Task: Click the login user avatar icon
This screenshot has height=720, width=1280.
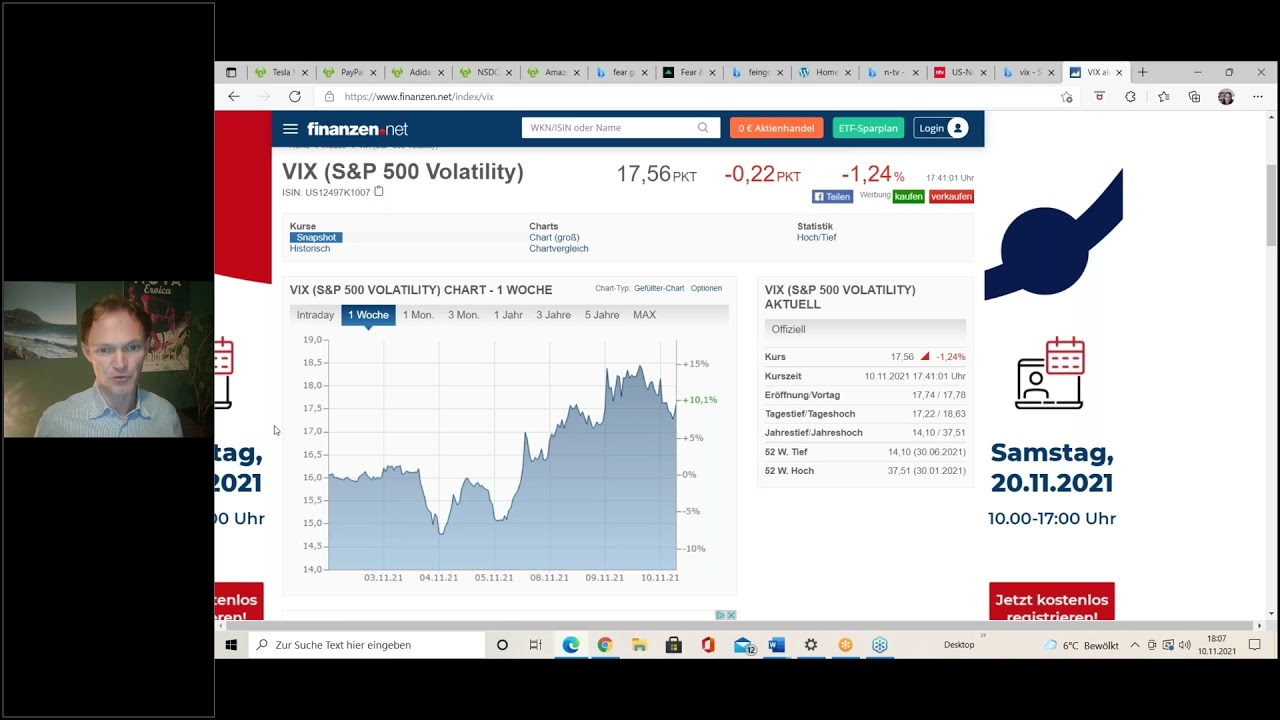Action: click(x=957, y=128)
